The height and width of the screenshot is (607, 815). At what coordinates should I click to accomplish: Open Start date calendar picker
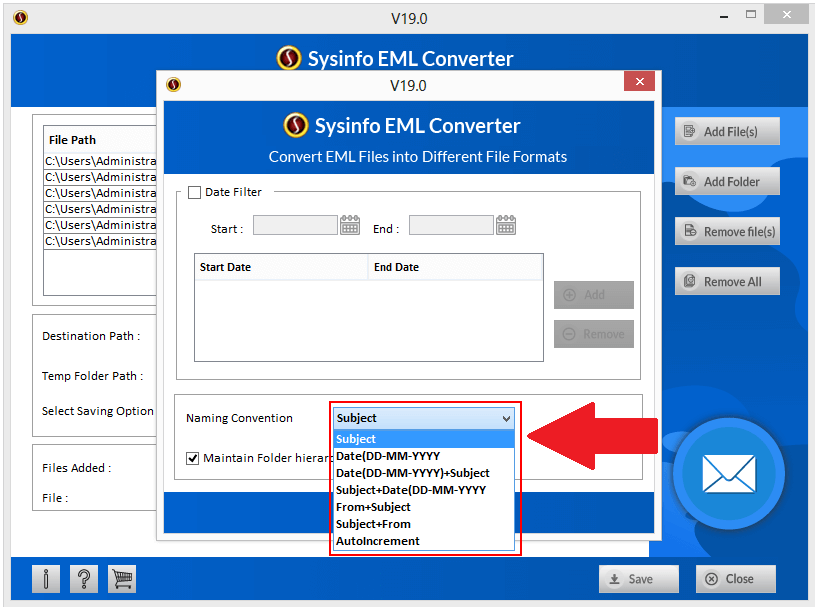coord(350,225)
